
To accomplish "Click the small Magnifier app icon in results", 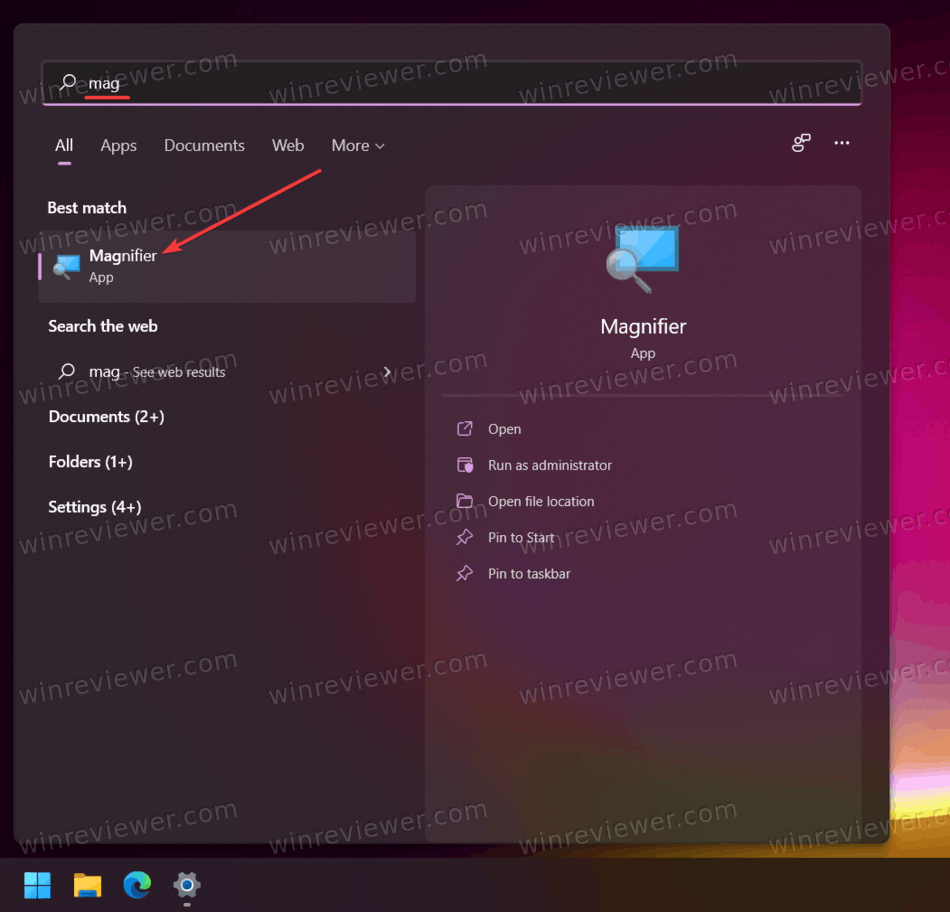I will click(x=66, y=267).
